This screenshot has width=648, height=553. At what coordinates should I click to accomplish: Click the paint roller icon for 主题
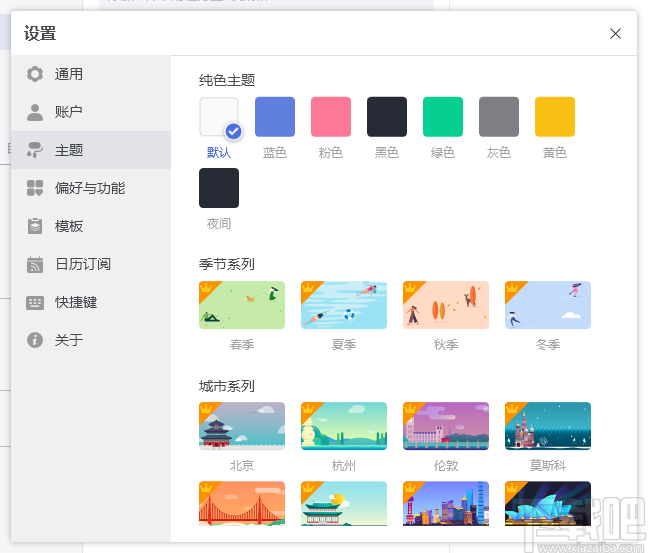pos(35,150)
